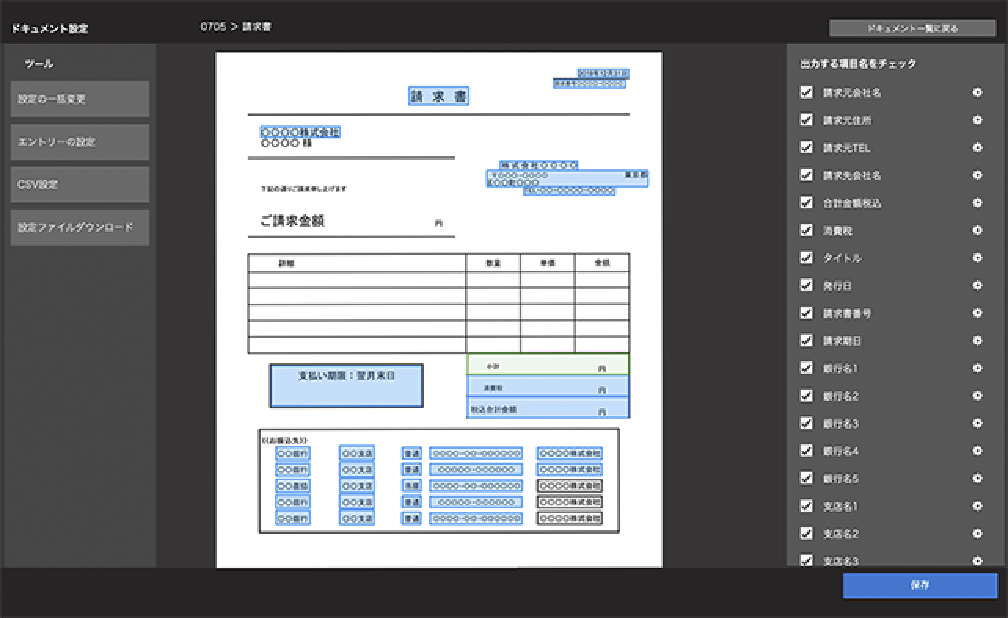Click the gear icon next to 消費税
Image resolution: width=1008 pixels, height=618 pixels.
977,231
